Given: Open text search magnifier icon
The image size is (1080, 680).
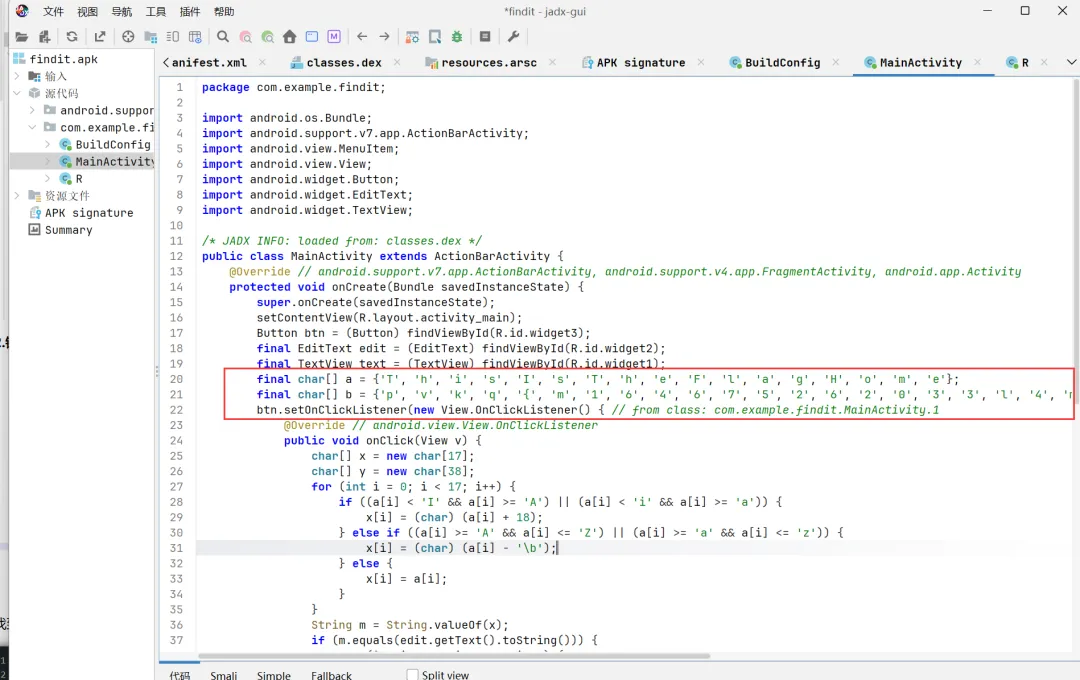Looking at the screenshot, I should tap(222, 37).
